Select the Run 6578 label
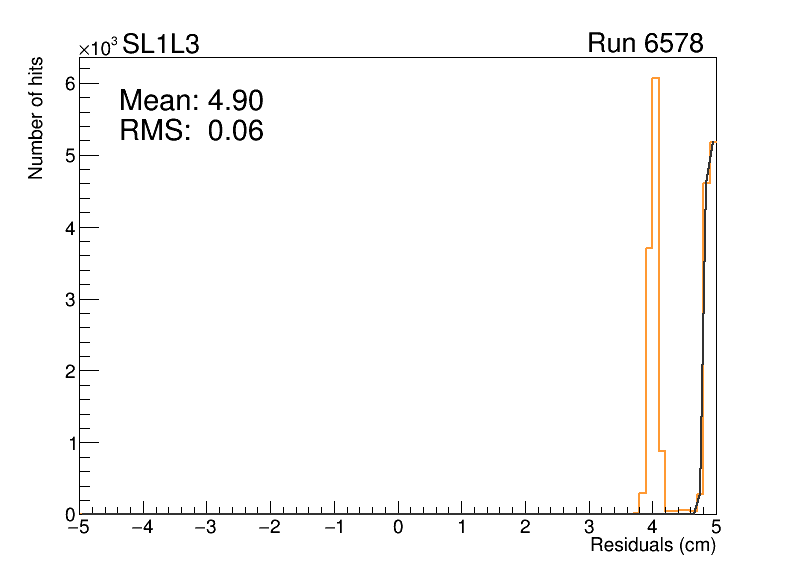This screenshot has height=572, width=796. click(645, 44)
